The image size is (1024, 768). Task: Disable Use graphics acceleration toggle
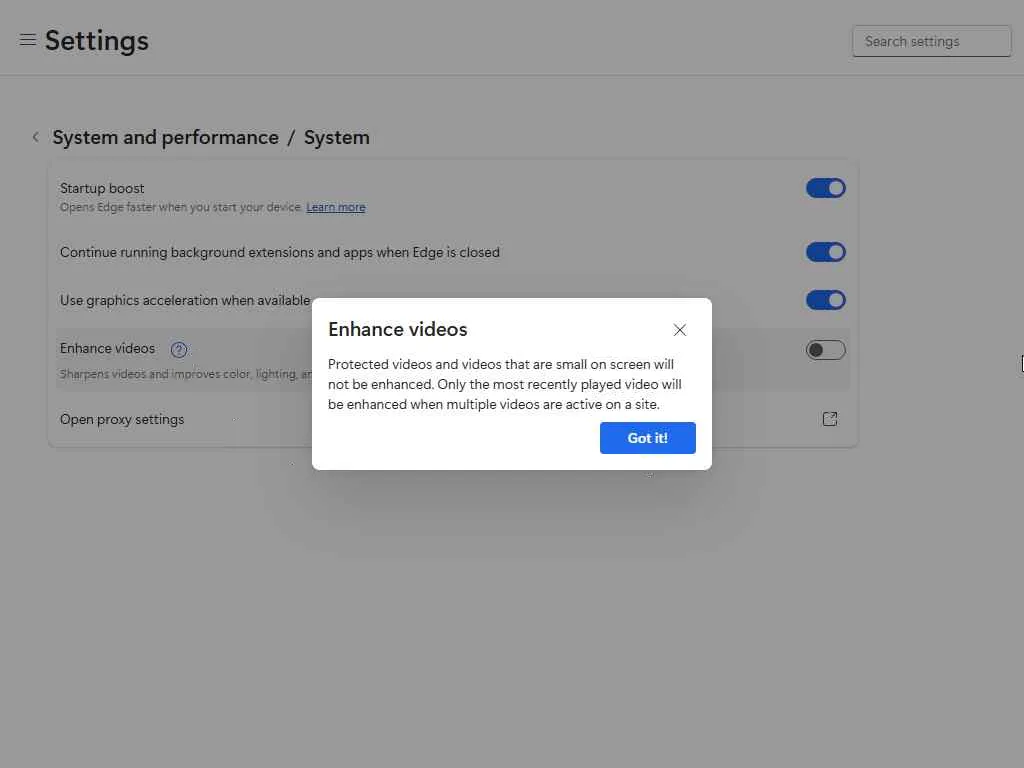pos(825,300)
